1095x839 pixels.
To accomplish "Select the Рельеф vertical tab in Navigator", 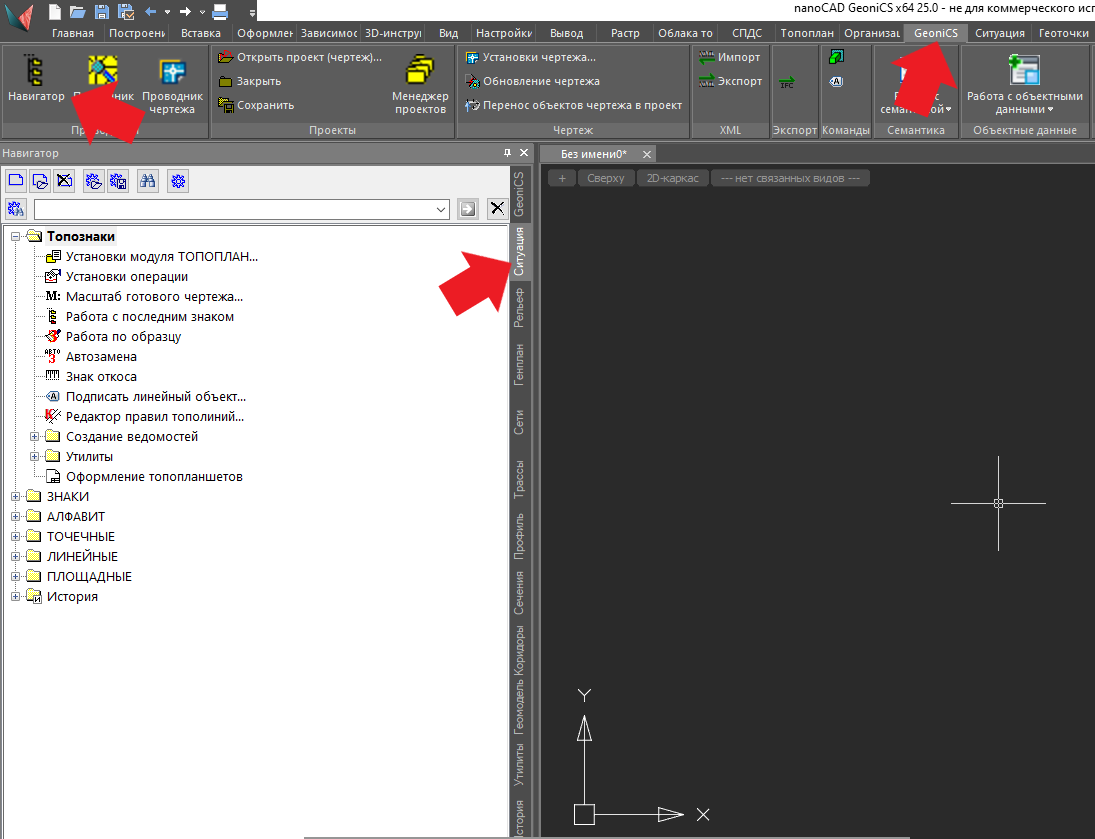I will click(x=519, y=307).
